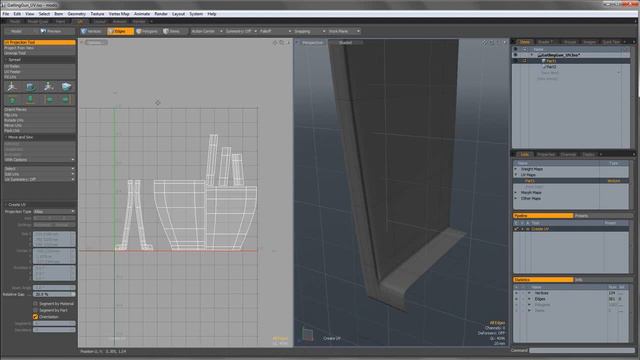Toggle the Create UV tool enable checkbox in Pipeline

click(x=516, y=229)
